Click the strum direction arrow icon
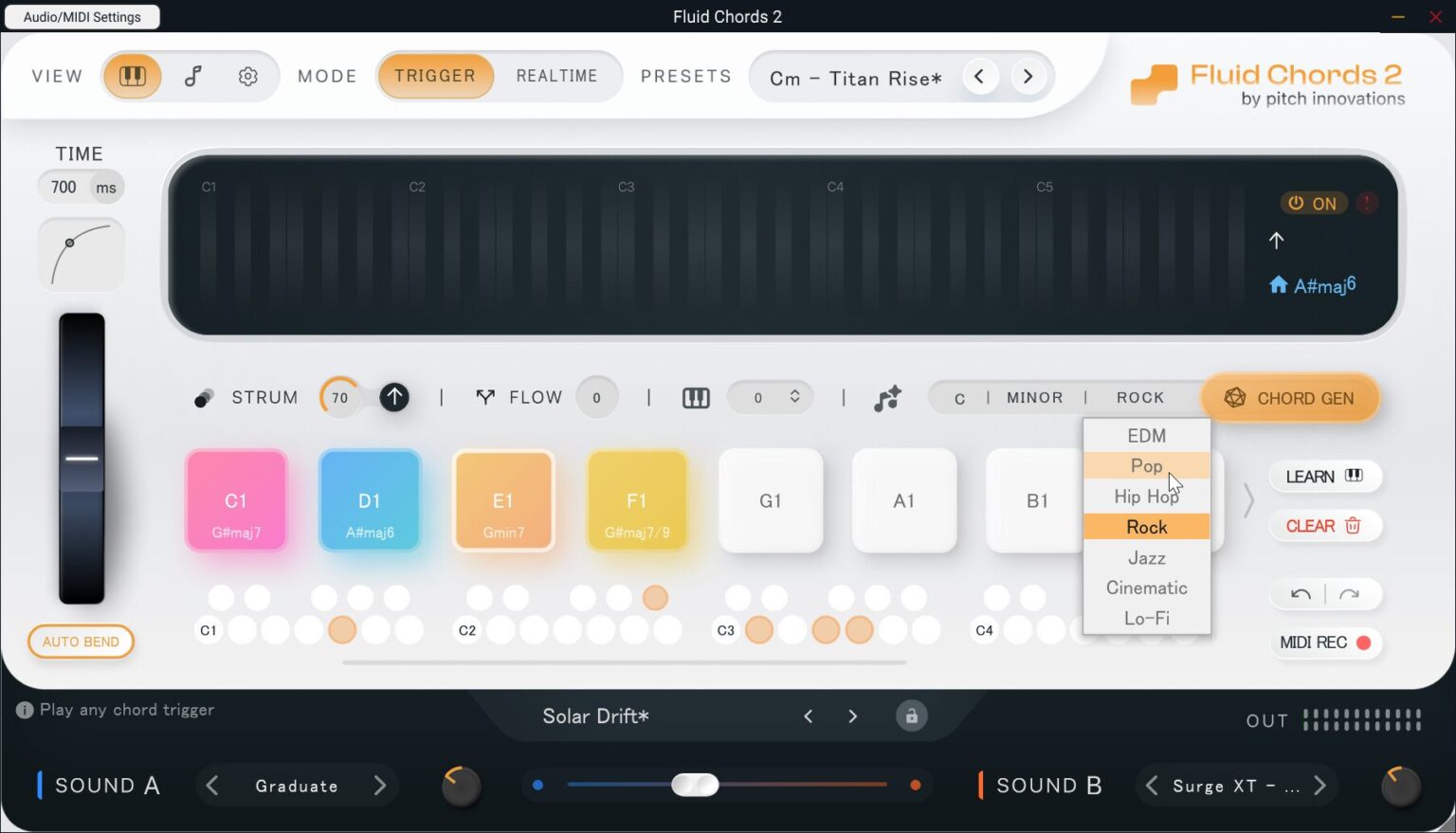Screen dimensions: 1456x833 coord(394,397)
